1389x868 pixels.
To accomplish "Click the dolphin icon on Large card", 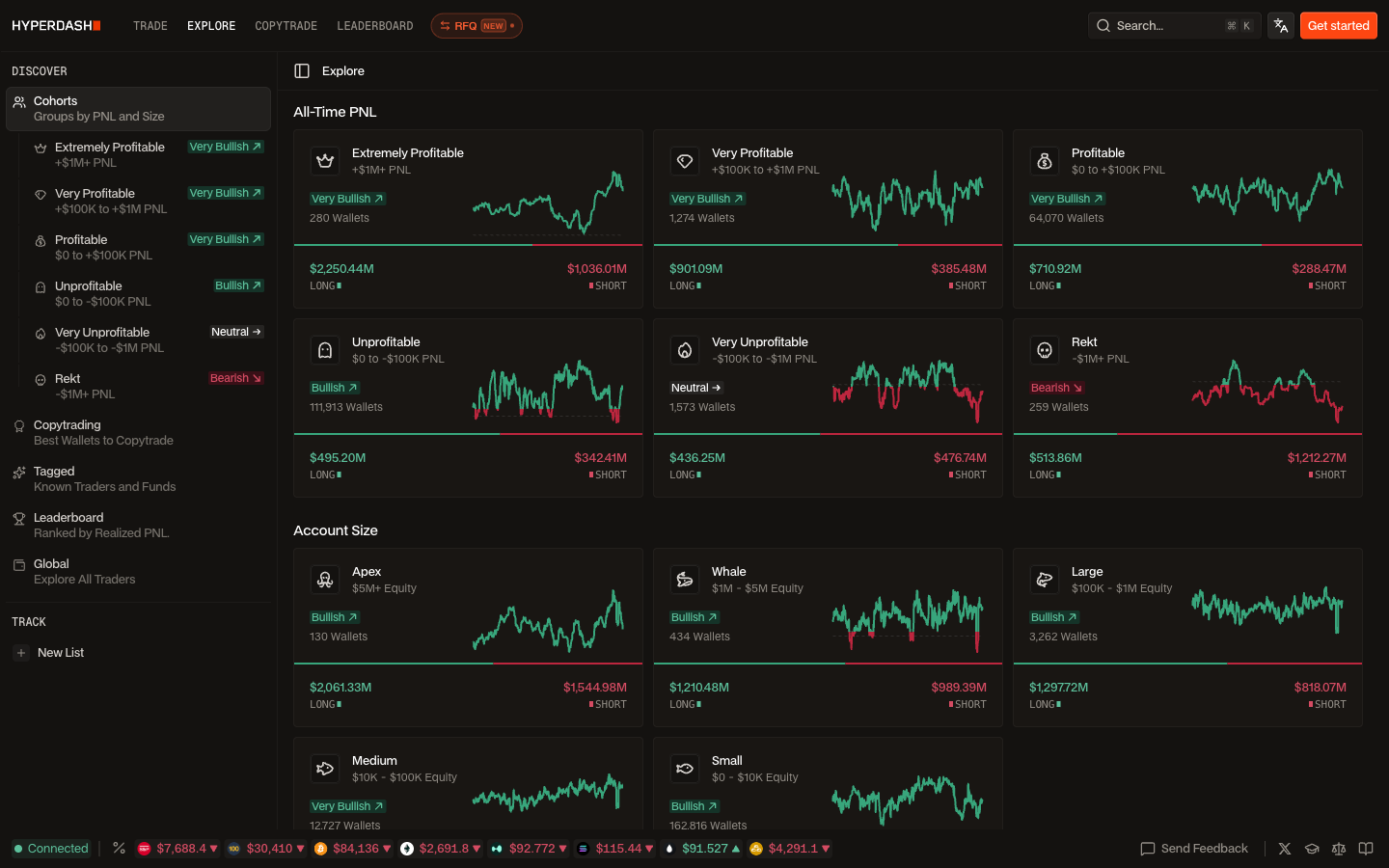I will tap(1045, 581).
